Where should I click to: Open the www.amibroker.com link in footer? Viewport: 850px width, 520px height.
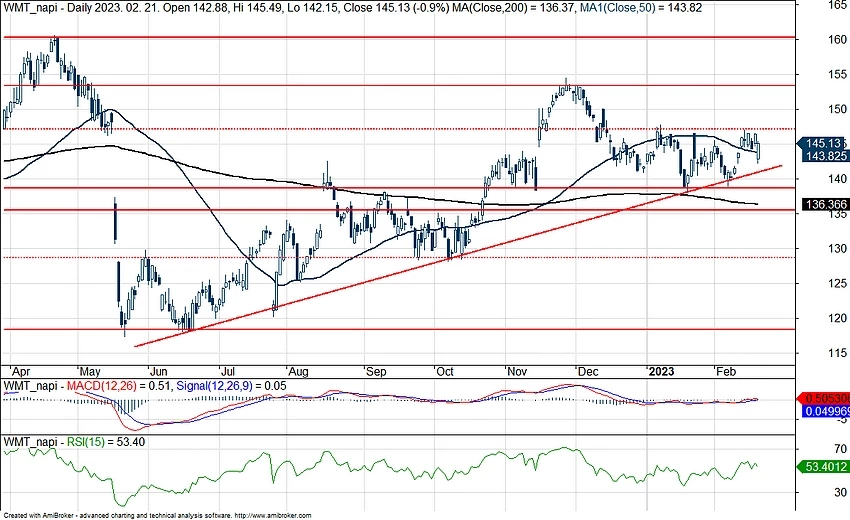pos(274,516)
